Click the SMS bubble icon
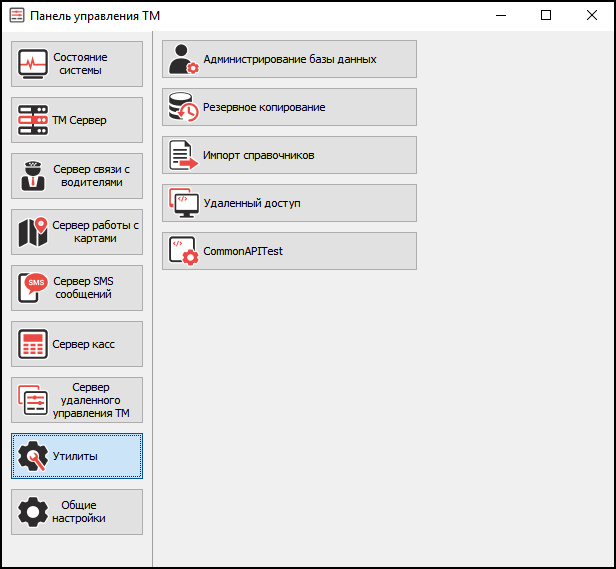The height and width of the screenshot is (569, 616). point(33,288)
